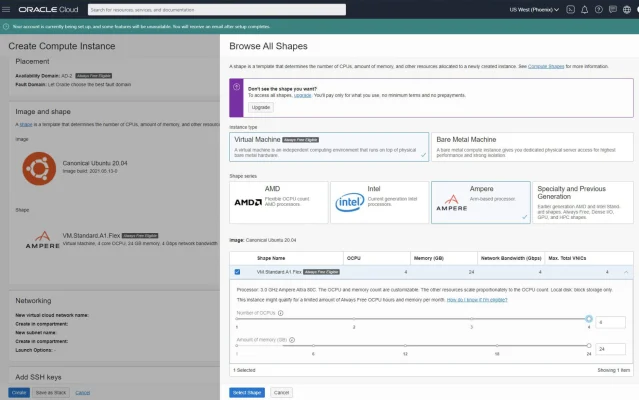Click Cancel in Browse All Shapes panel

(281, 393)
